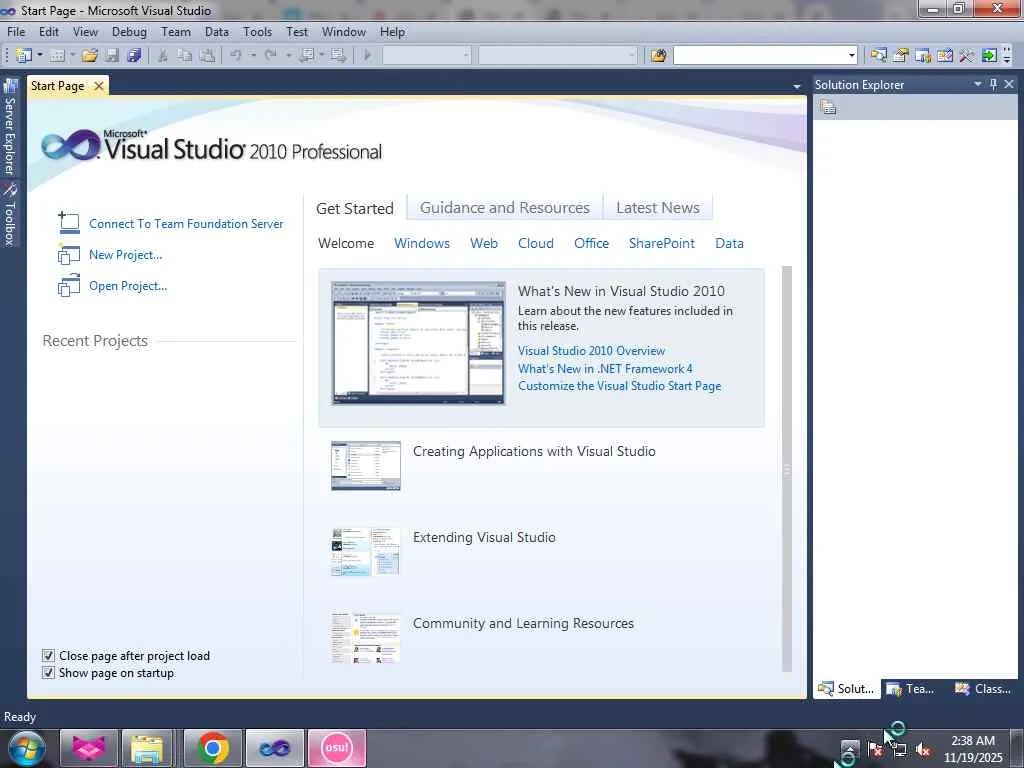Click Customize the Visual Studio Start Page link
The width and height of the screenshot is (1024, 768).
(620, 385)
